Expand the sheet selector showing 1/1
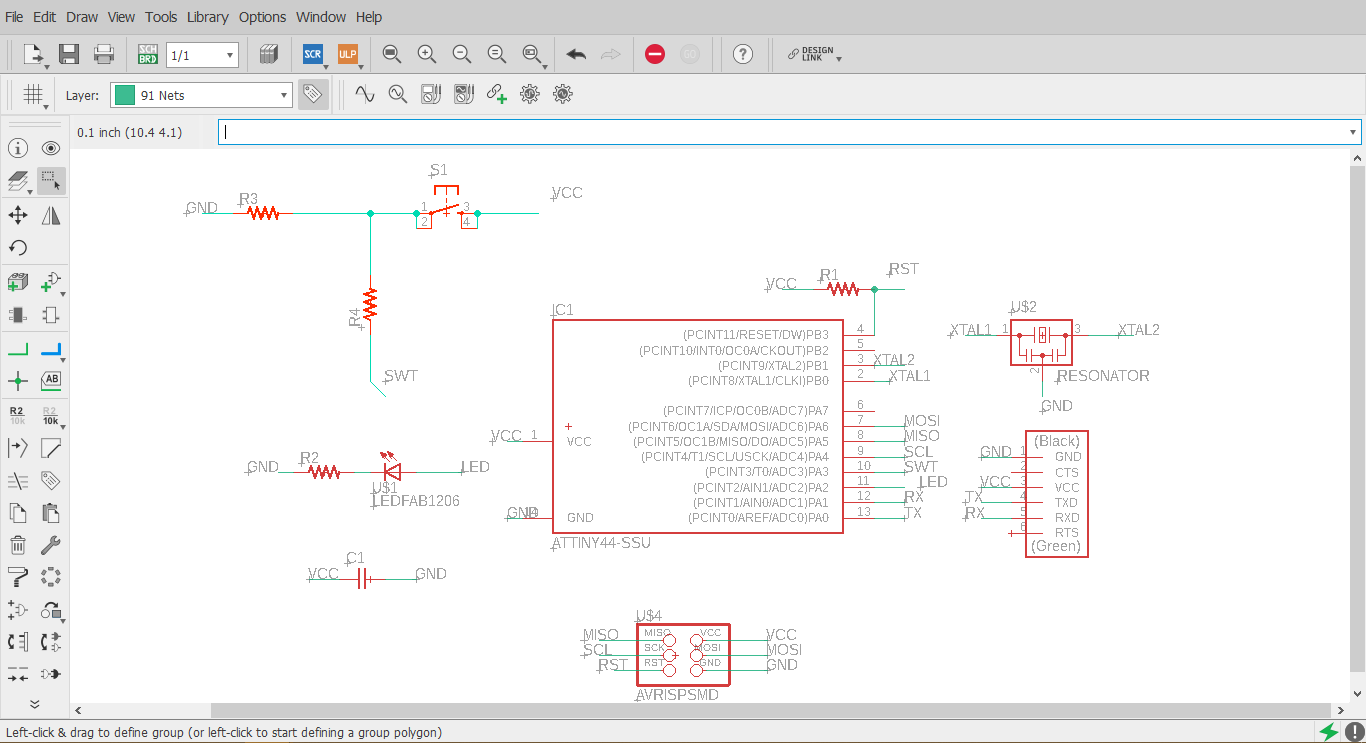 202,55
